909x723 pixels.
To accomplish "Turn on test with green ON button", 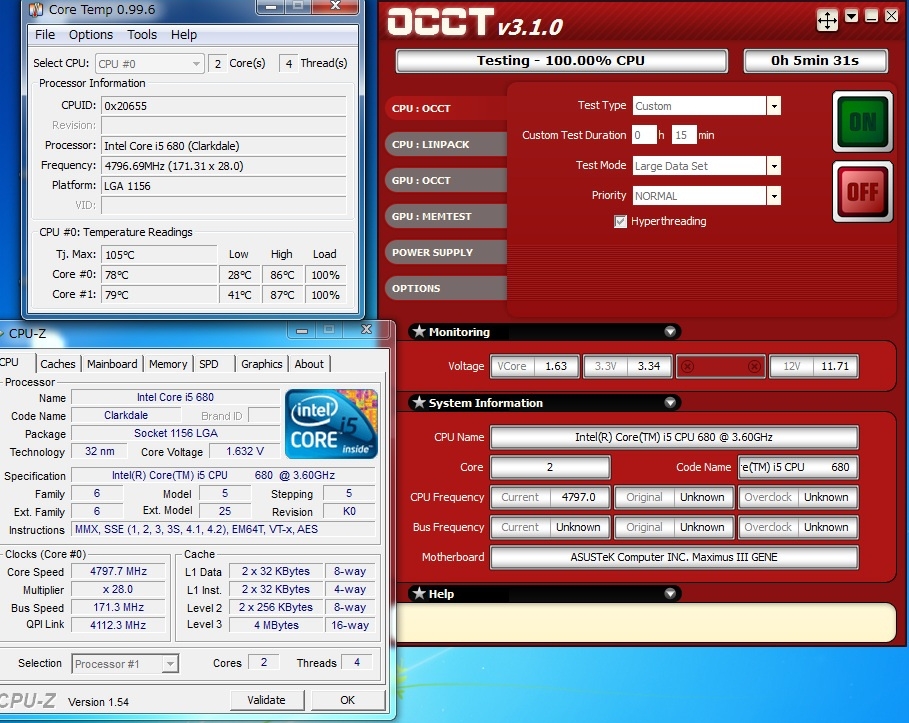I will (863, 122).
